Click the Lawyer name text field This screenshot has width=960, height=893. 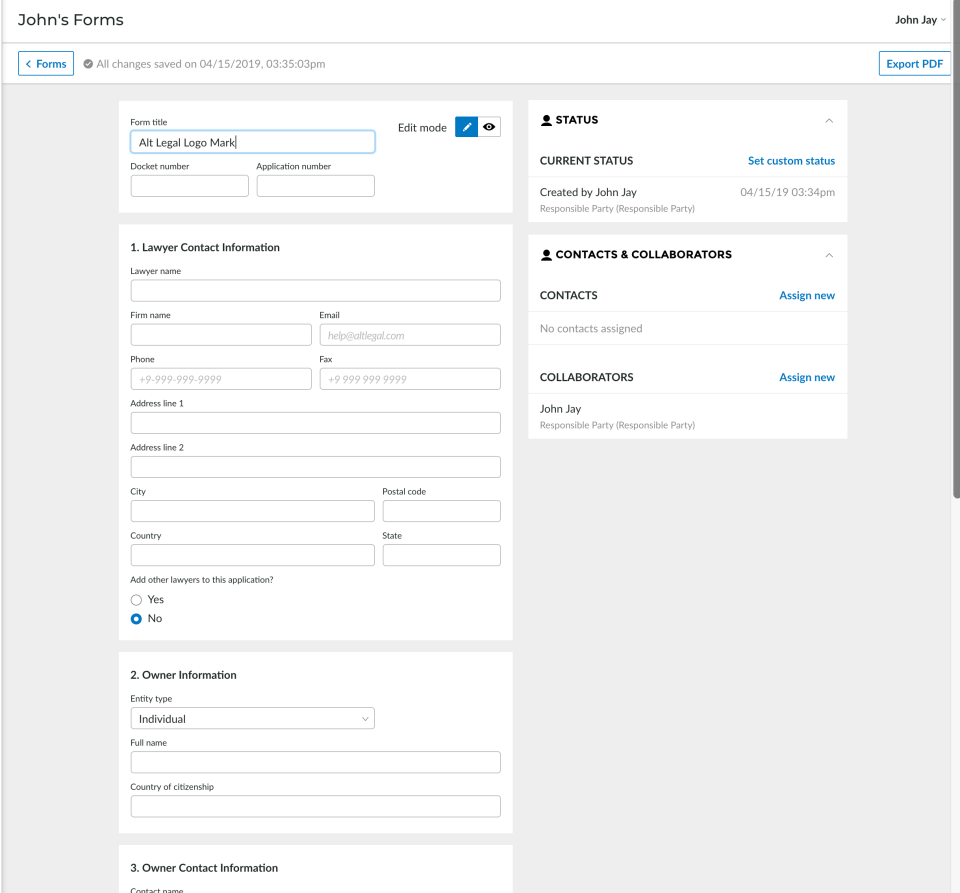coord(315,291)
